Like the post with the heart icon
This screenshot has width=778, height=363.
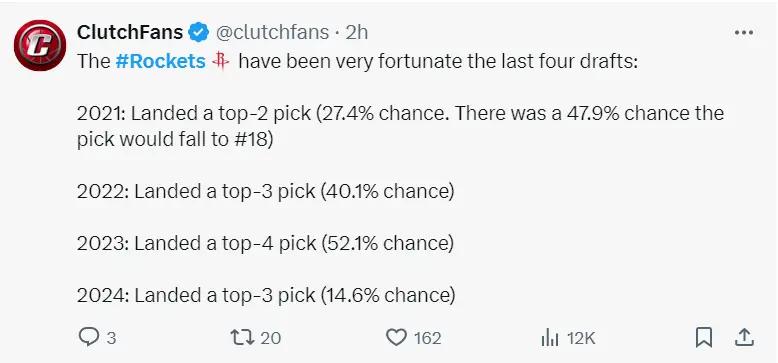pyautogui.click(x=396, y=338)
